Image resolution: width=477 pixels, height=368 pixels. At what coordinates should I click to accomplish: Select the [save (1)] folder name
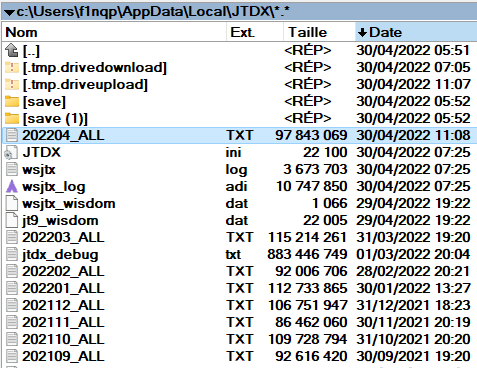point(55,119)
